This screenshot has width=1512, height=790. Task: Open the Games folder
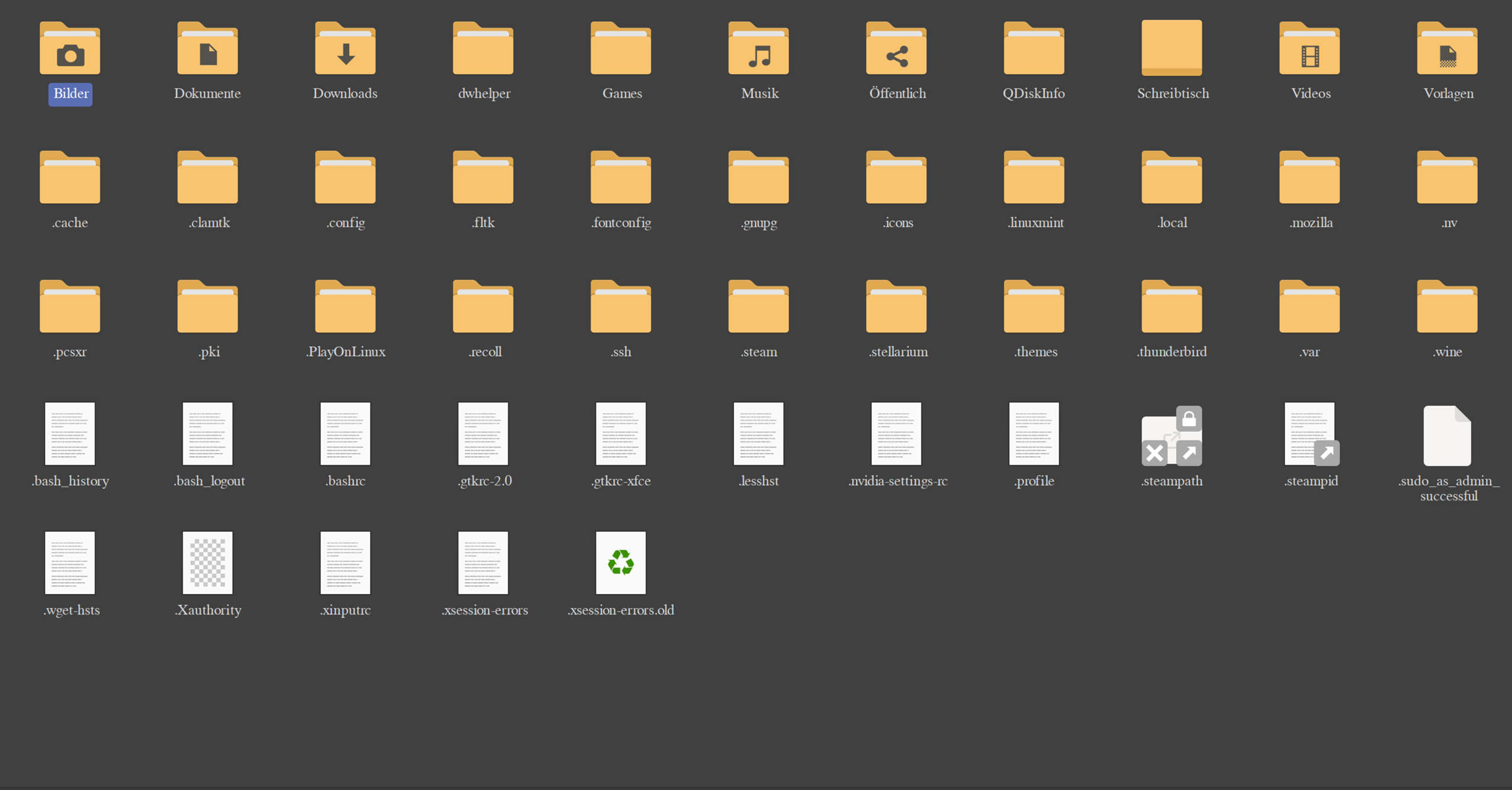621,50
